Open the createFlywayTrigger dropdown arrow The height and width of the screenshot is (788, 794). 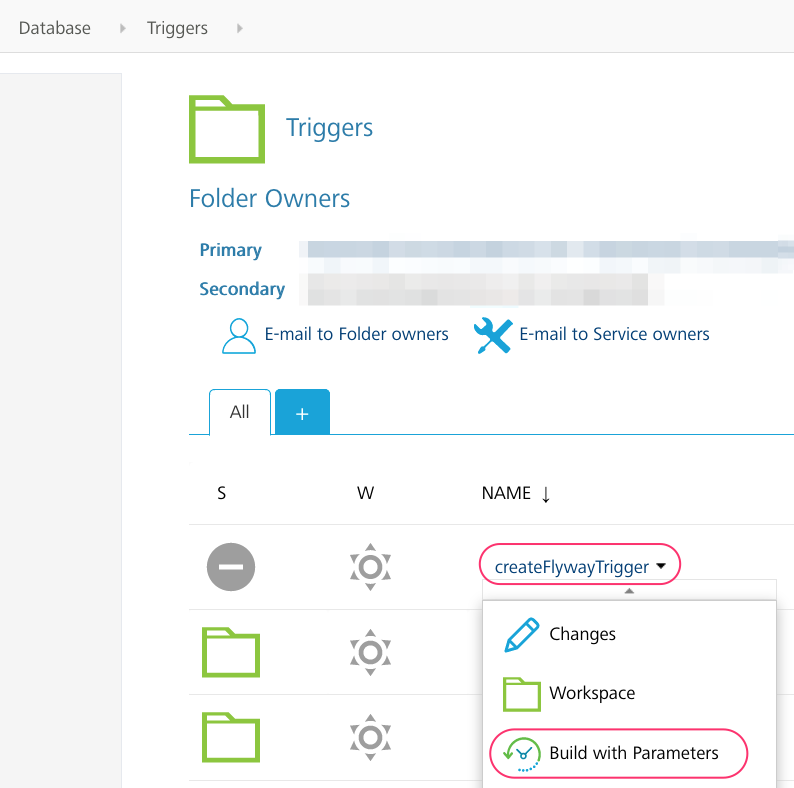click(662, 567)
